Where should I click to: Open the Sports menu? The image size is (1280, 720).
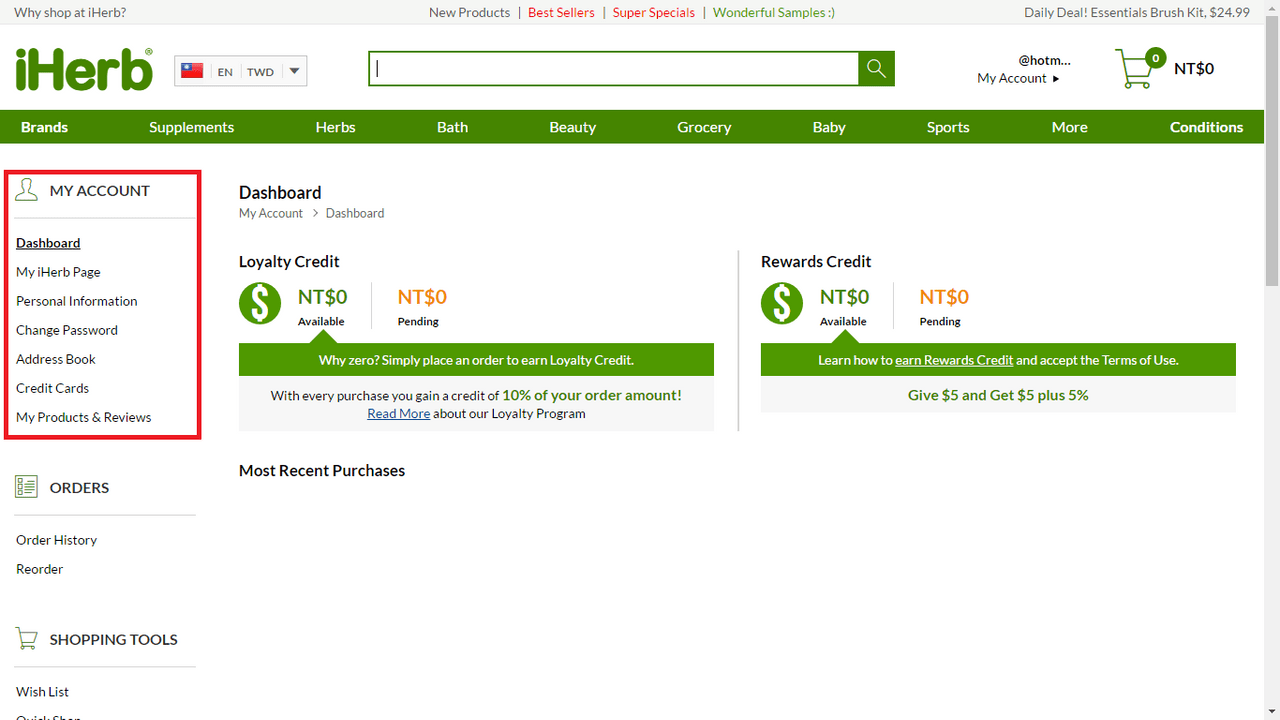pyautogui.click(x=948, y=127)
